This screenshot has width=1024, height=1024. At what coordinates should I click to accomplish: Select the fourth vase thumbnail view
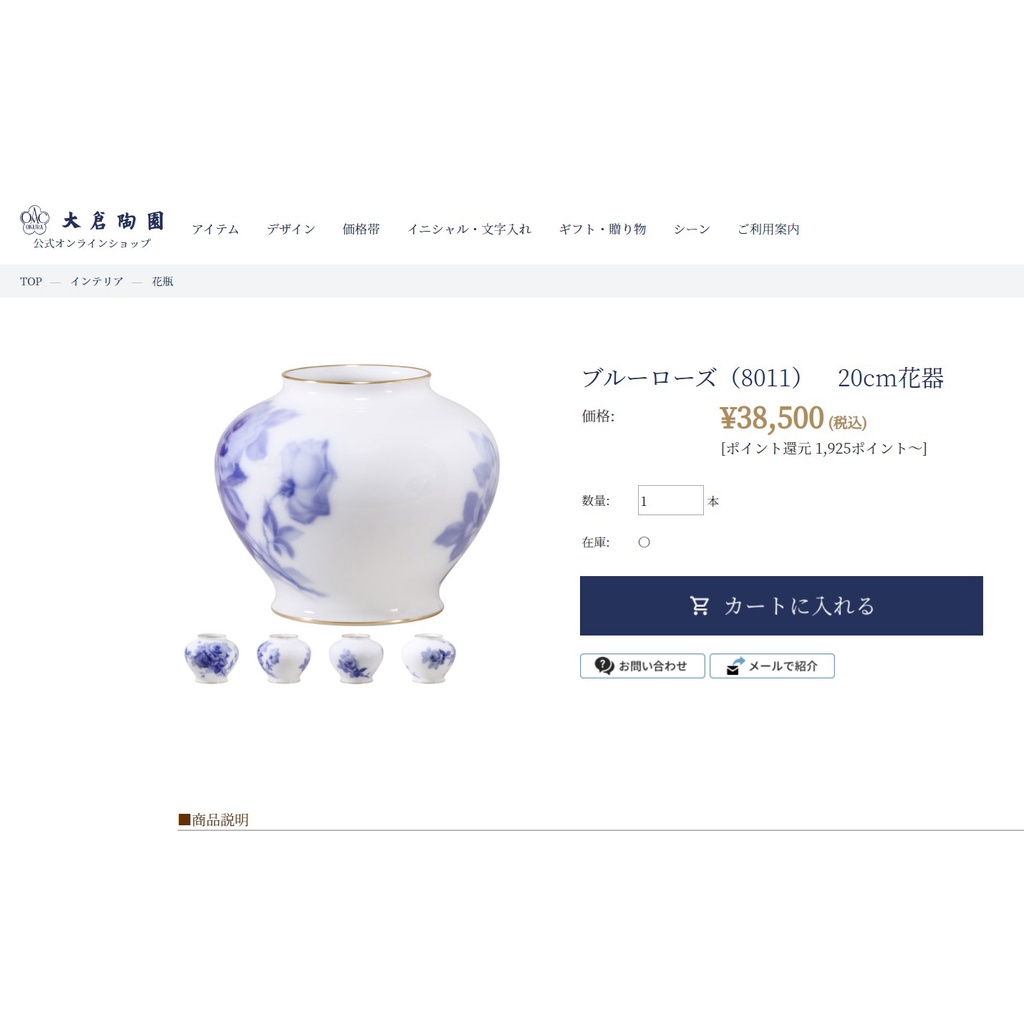[x=428, y=658]
